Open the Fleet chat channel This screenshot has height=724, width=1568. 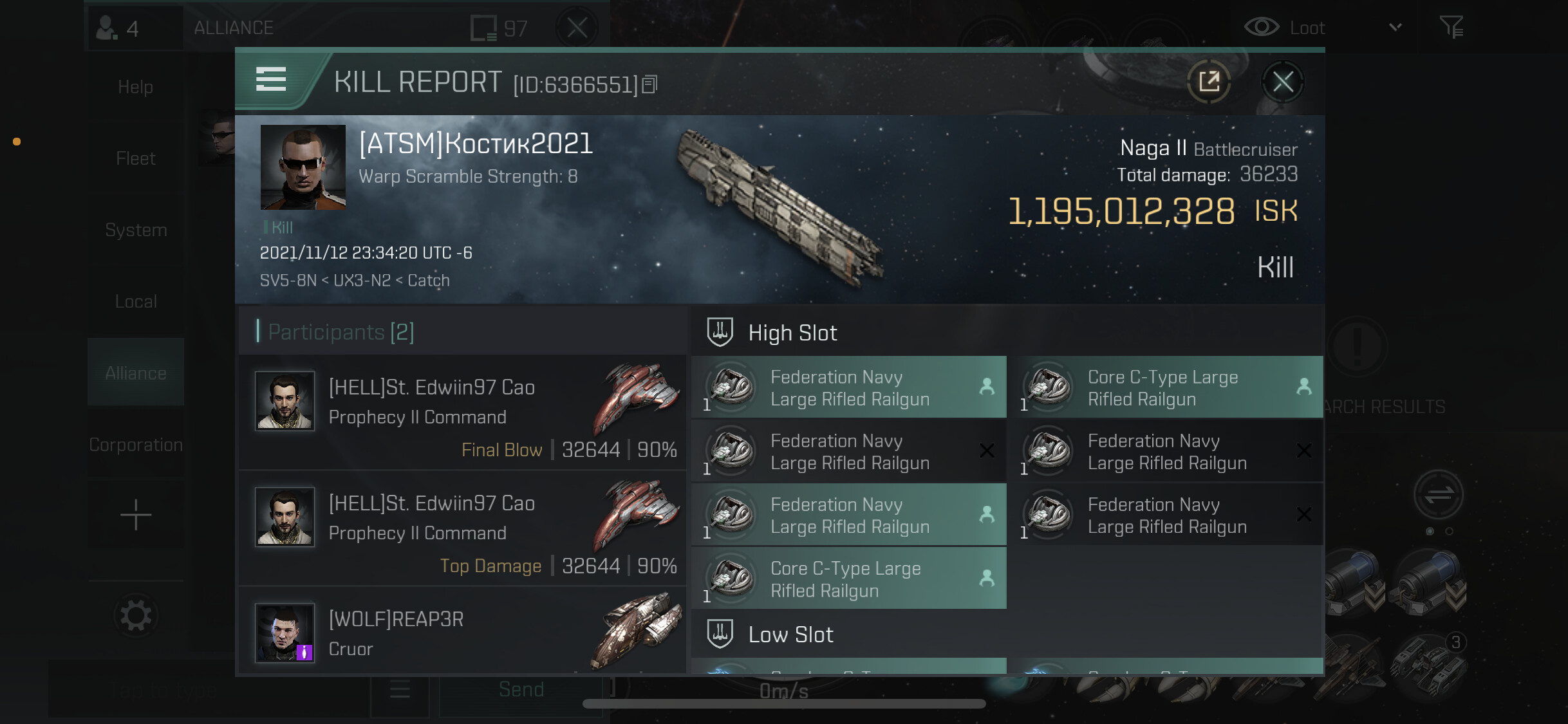(x=136, y=158)
